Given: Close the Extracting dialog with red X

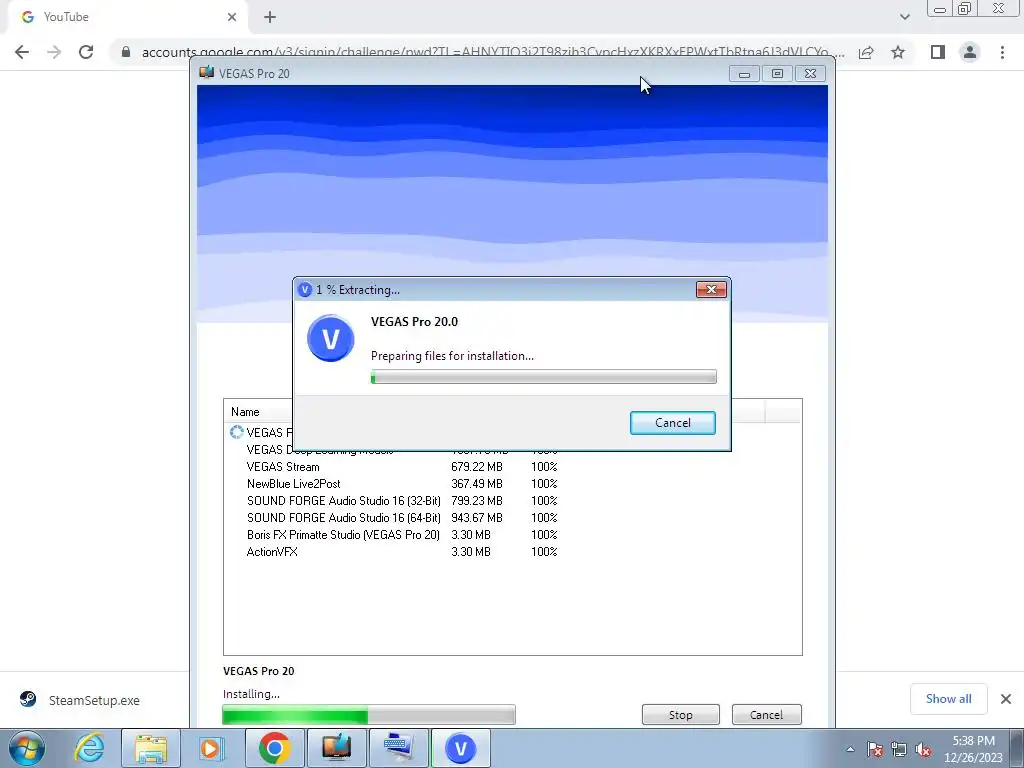Looking at the screenshot, I should [x=711, y=289].
